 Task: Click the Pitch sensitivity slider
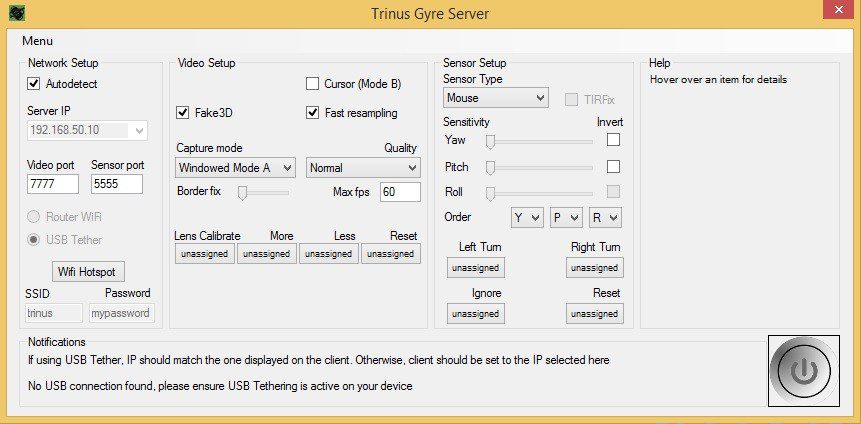[x=540, y=168]
